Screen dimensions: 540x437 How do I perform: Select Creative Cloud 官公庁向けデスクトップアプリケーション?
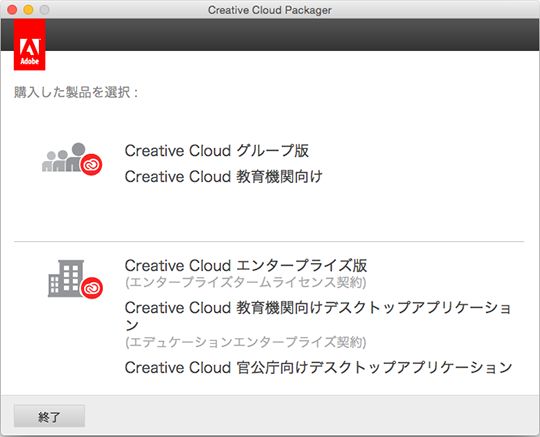pos(319,367)
